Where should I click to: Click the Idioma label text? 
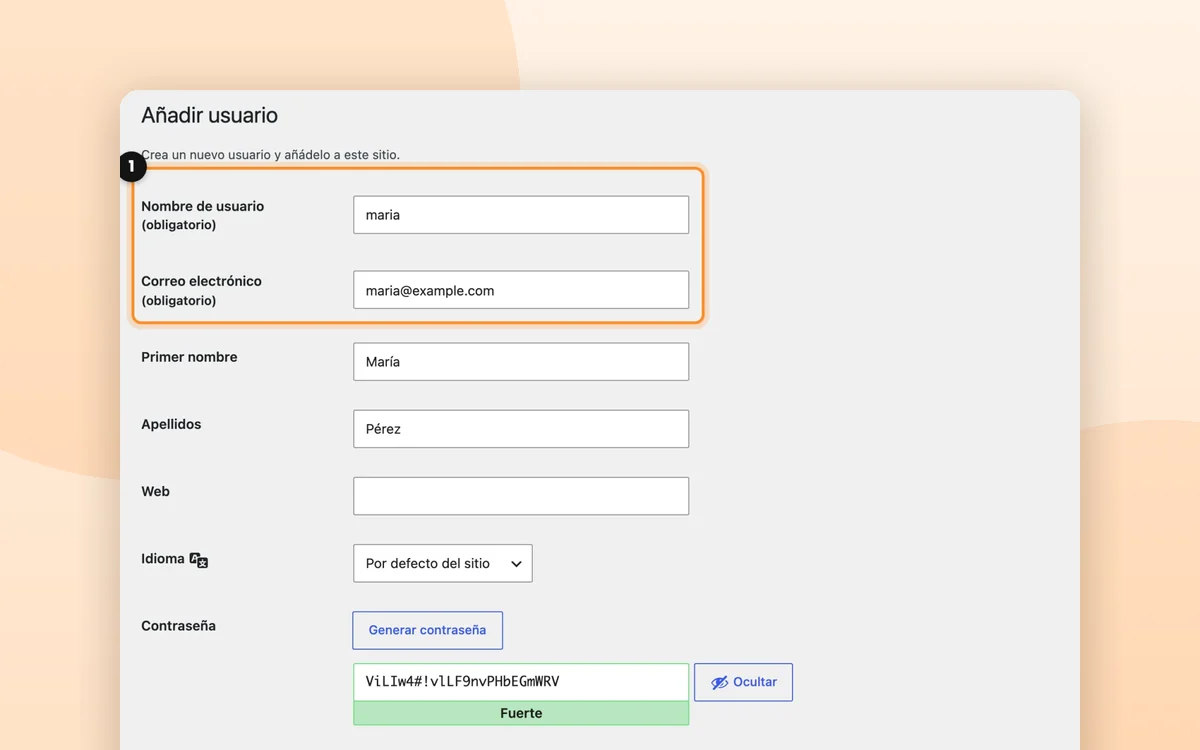point(163,558)
